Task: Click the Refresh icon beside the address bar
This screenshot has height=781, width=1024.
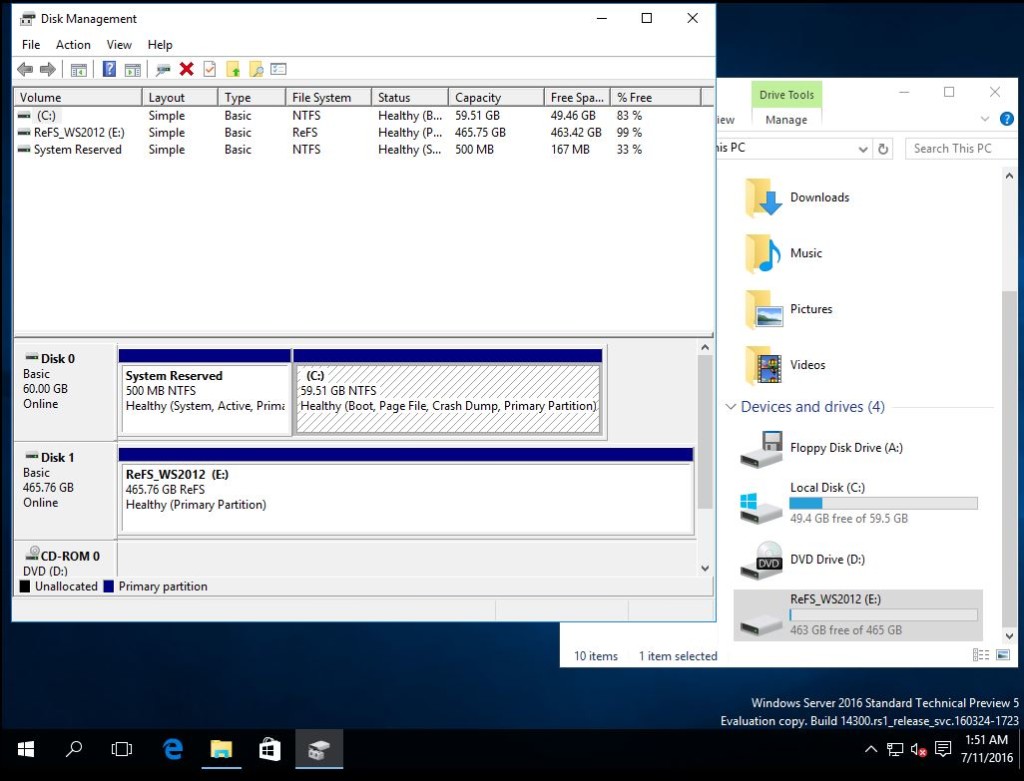Action: click(x=883, y=148)
